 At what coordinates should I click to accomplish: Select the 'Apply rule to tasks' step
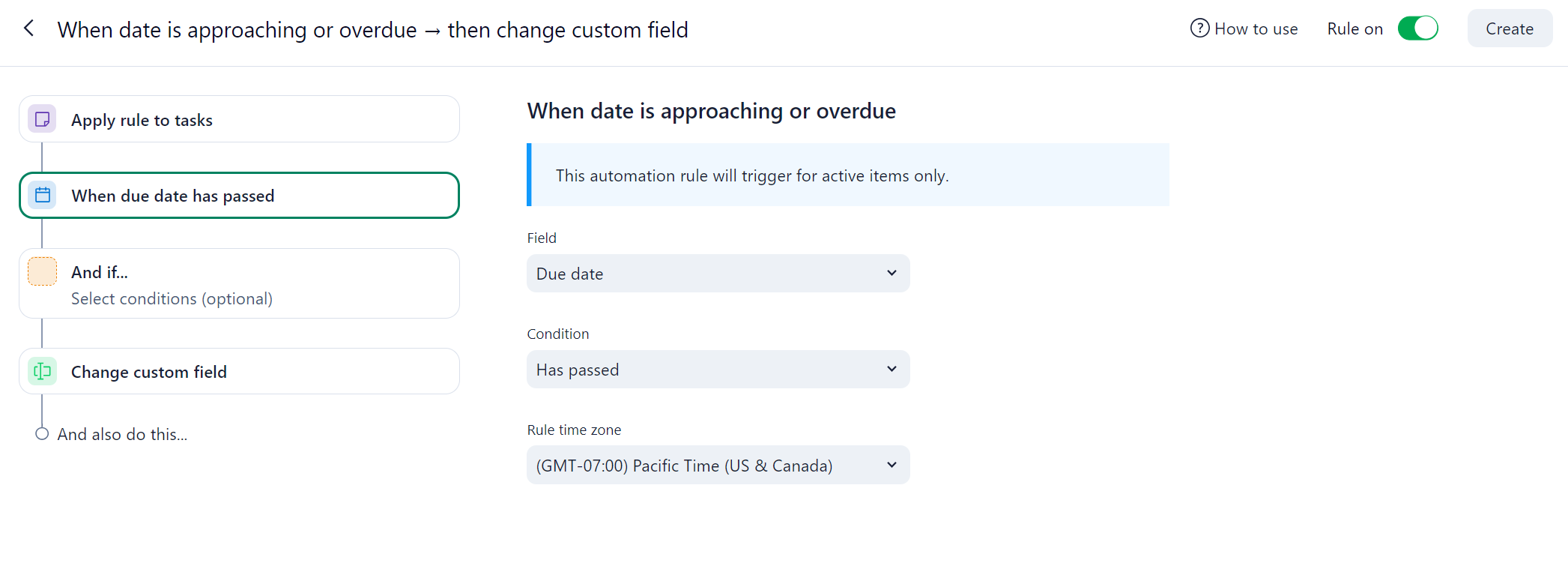(x=239, y=119)
